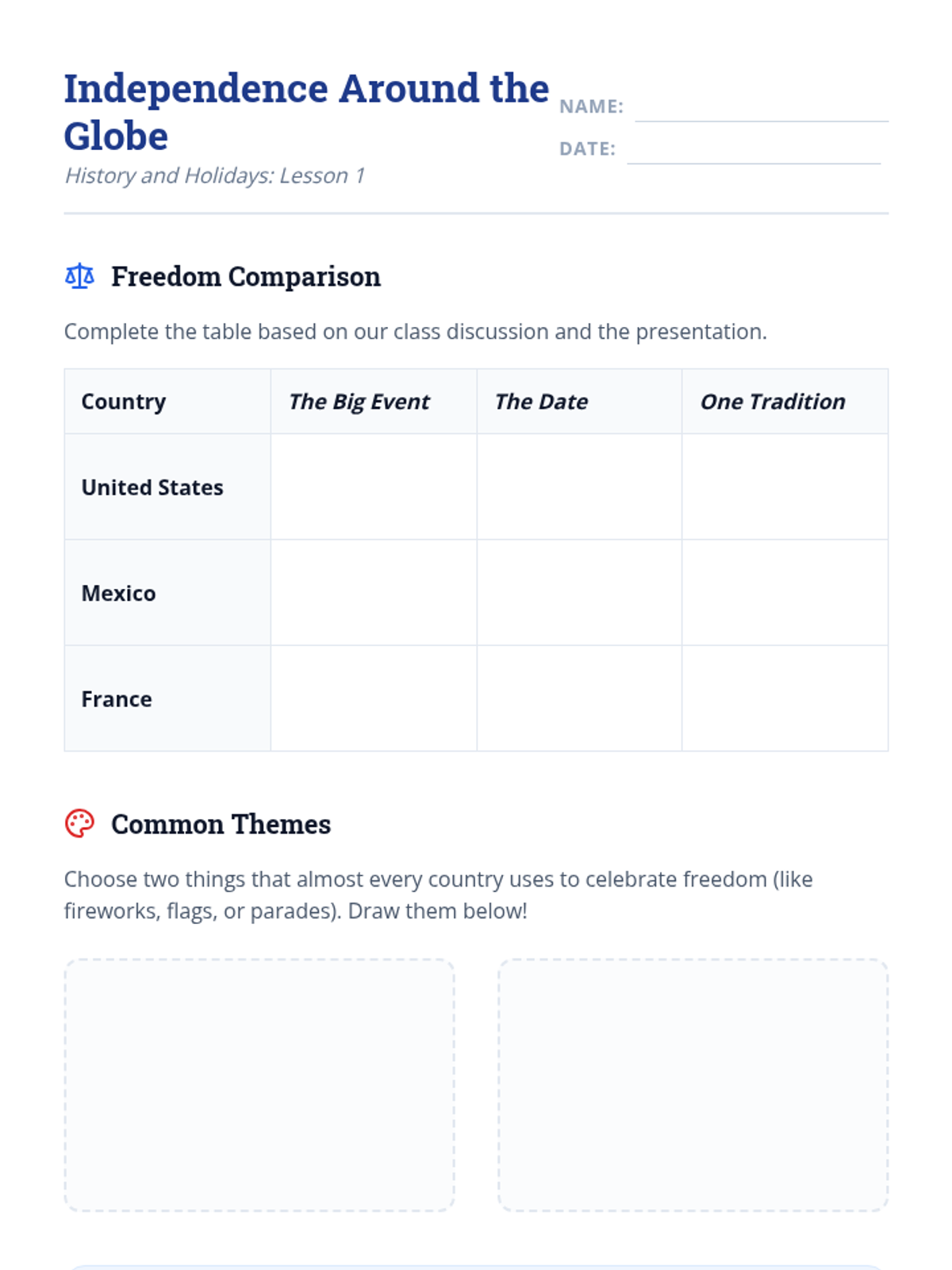Click Mexico's One Tradition cell
The width and height of the screenshot is (952, 1270).
pyautogui.click(x=785, y=593)
